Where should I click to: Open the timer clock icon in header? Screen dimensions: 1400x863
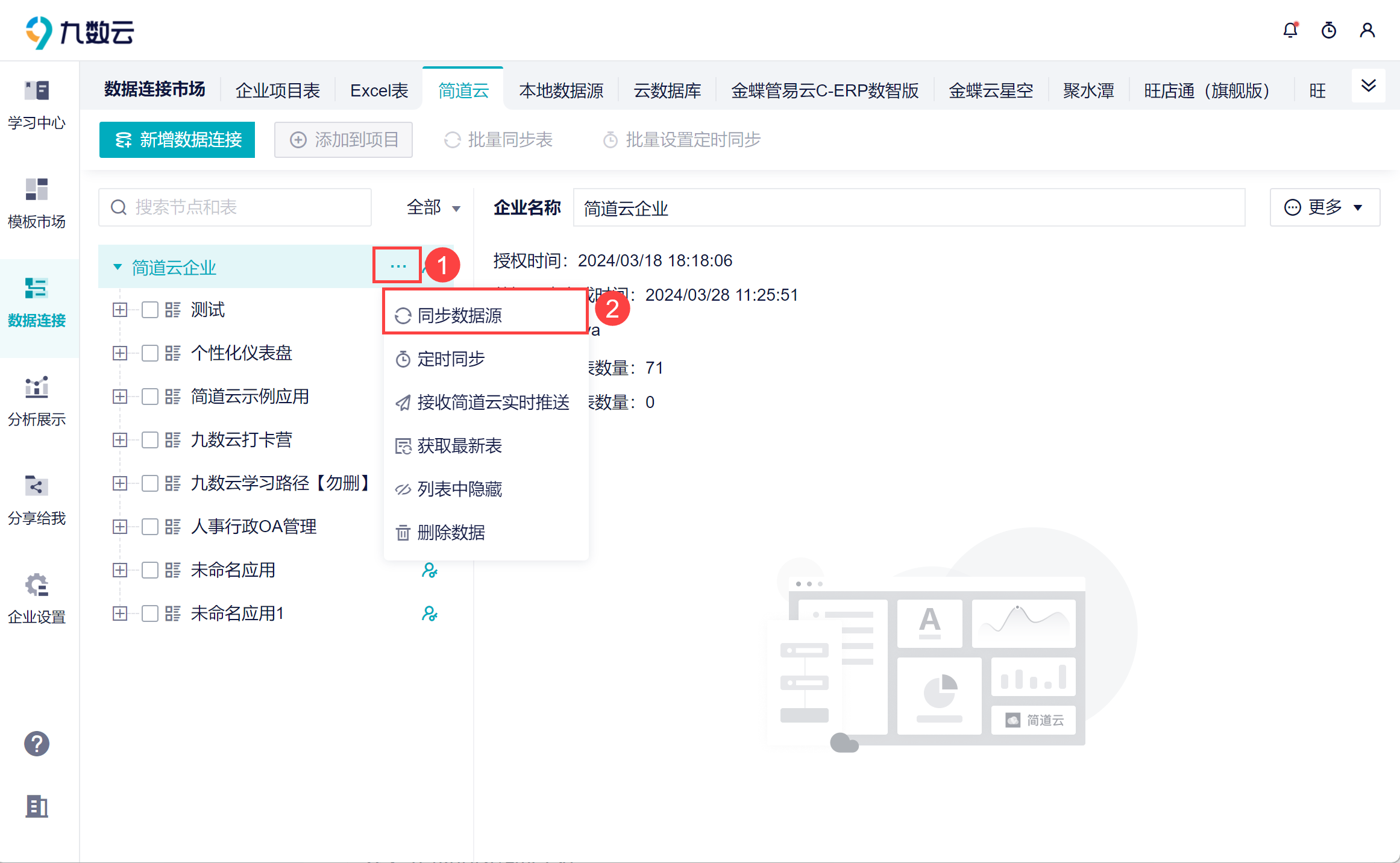click(1328, 30)
